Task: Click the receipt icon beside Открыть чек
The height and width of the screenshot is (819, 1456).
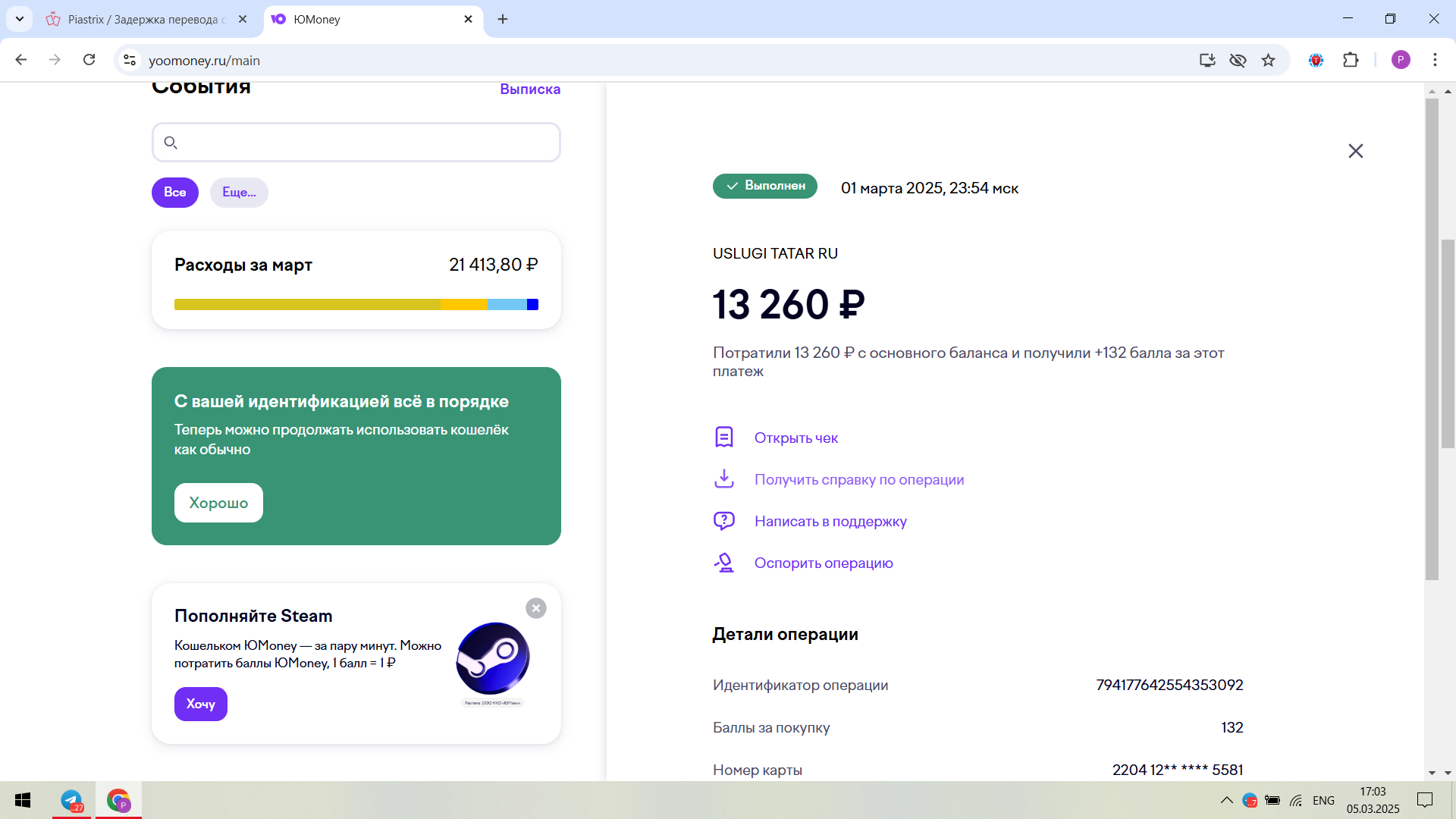Action: (x=724, y=438)
